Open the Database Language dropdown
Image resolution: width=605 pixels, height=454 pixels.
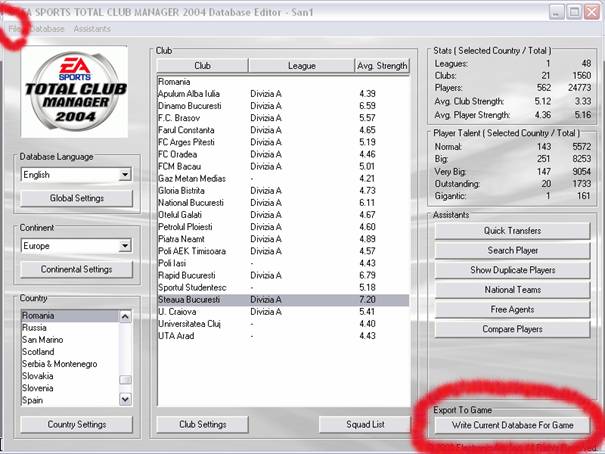click(x=124, y=175)
